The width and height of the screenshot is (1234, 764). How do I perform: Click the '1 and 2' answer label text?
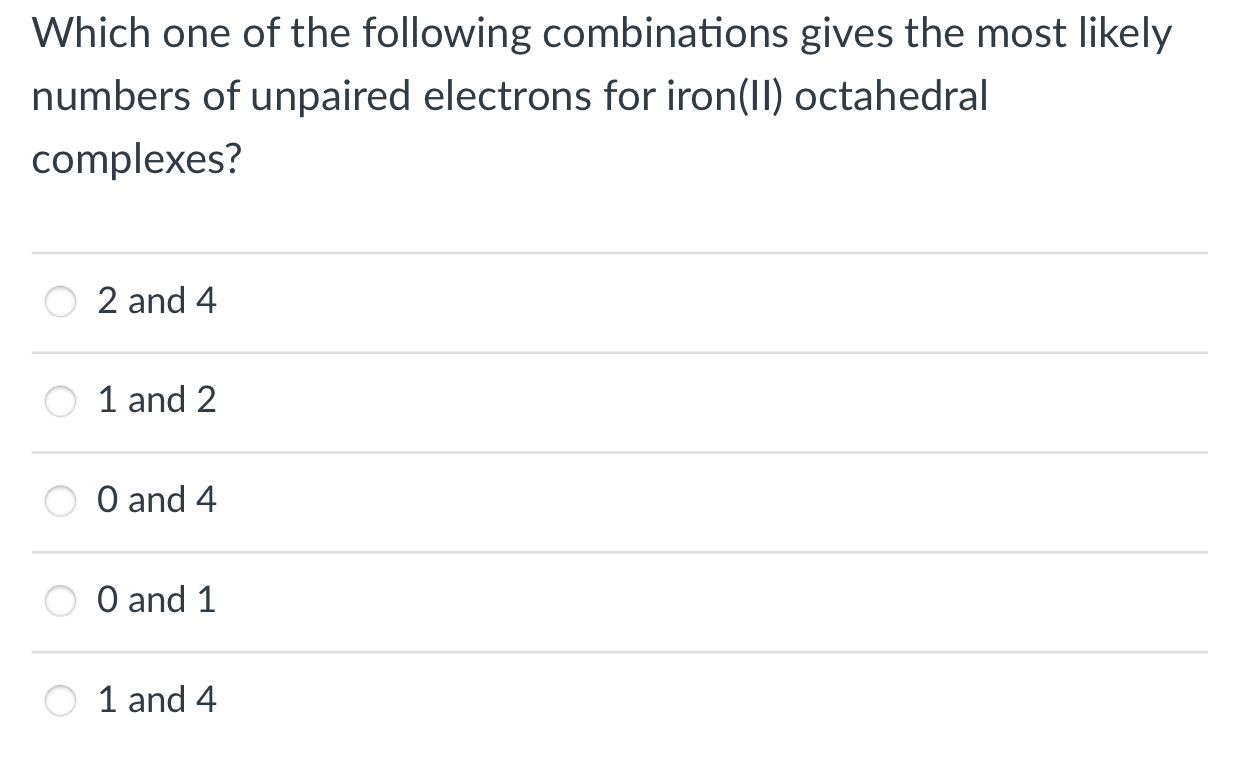pos(156,401)
